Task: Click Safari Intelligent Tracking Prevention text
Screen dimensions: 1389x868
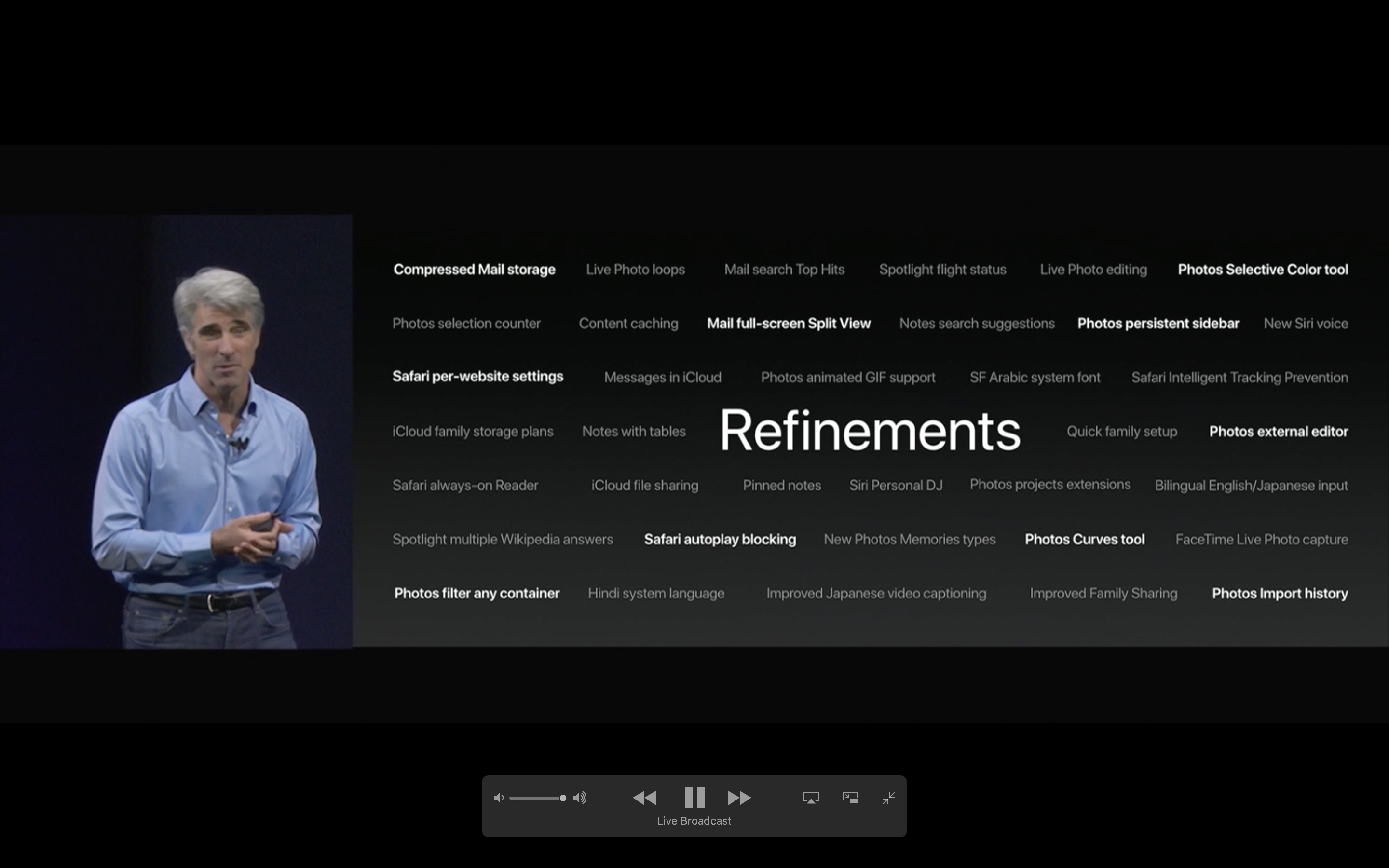Action: click(x=1240, y=377)
